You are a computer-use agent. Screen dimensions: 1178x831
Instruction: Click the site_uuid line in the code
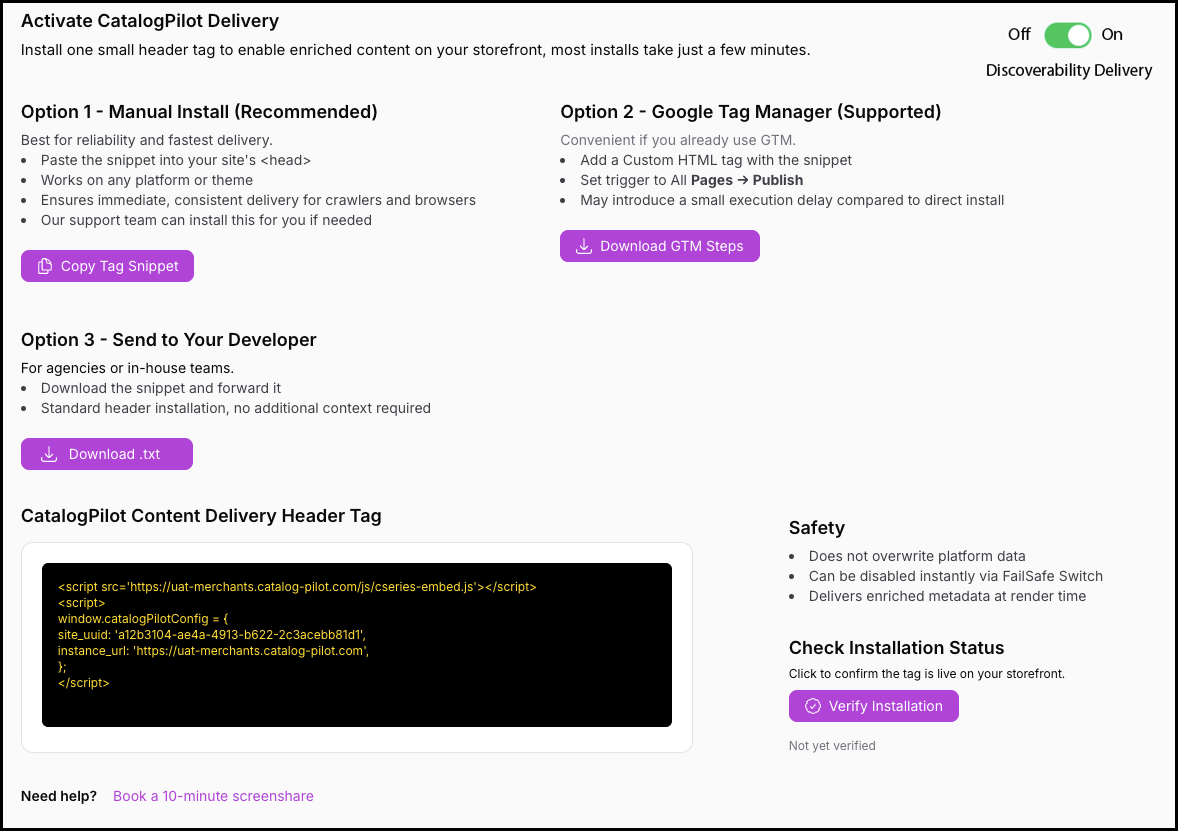click(x=213, y=635)
